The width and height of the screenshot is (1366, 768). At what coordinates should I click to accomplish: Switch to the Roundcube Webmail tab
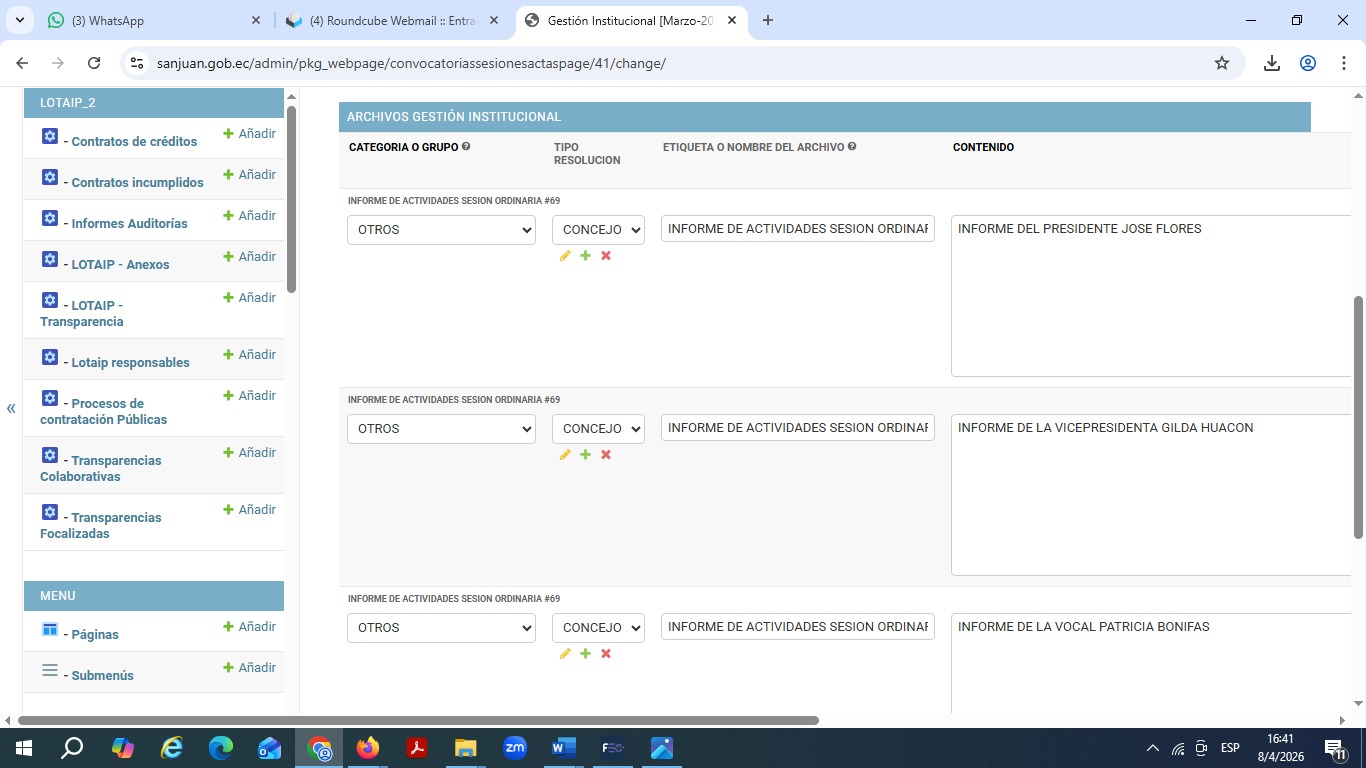coord(392,20)
